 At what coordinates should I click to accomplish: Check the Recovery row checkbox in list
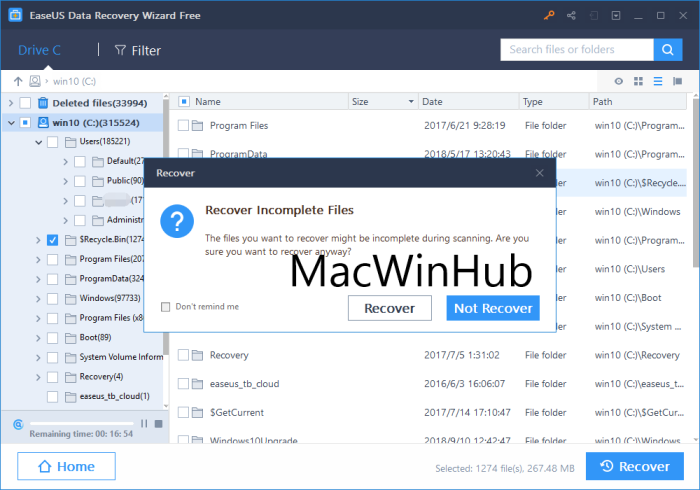[x=183, y=355]
